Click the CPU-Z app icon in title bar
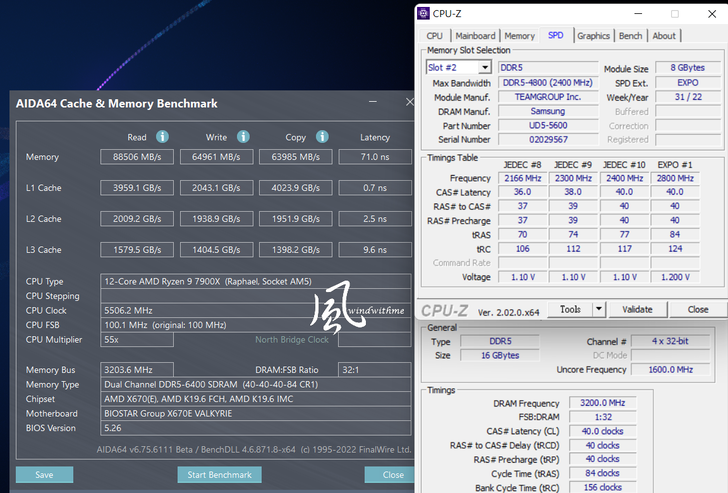Image resolution: width=728 pixels, height=493 pixels. coord(424,14)
